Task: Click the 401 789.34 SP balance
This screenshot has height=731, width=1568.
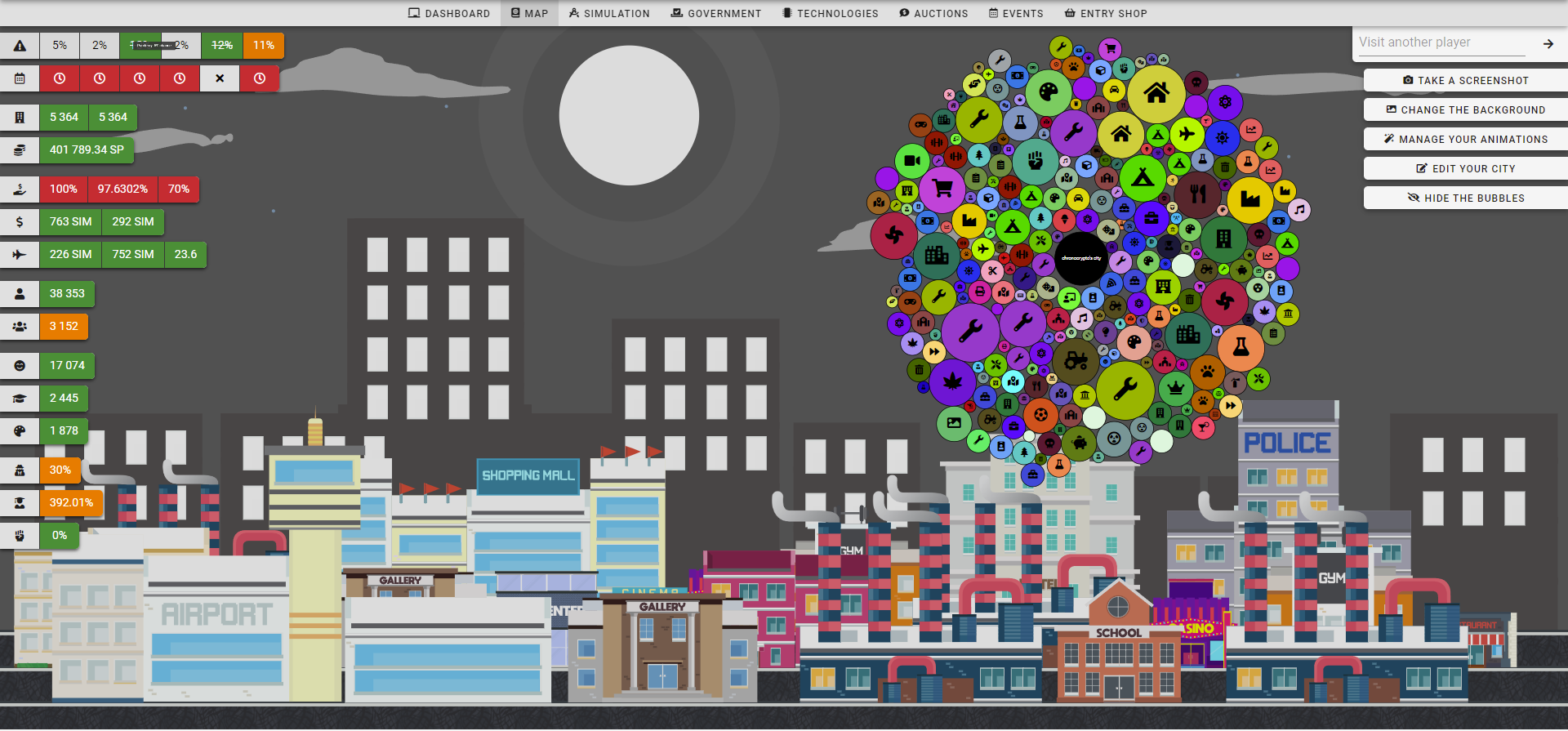Action: tap(87, 150)
